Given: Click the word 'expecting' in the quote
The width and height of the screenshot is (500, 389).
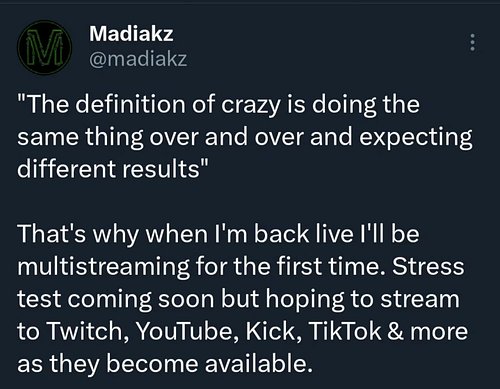Looking at the screenshot, I should tap(416, 138).
